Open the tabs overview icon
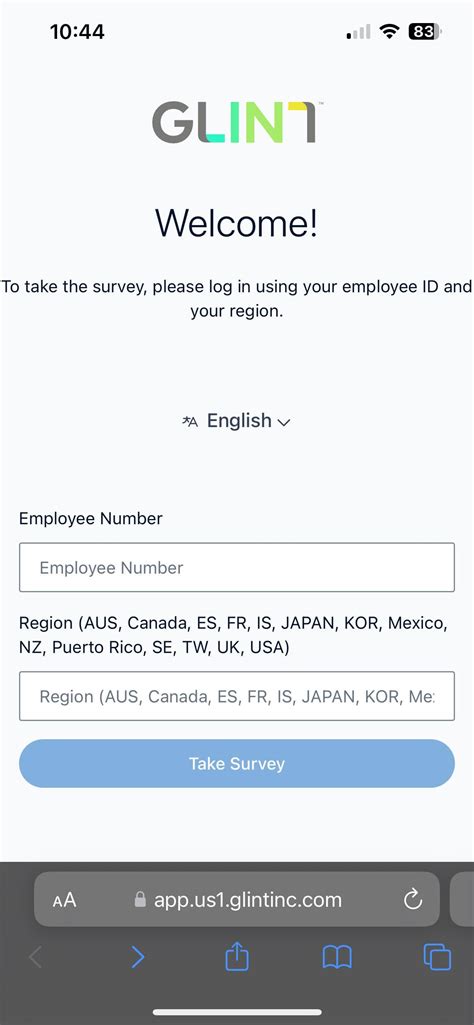474x1025 pixels. pos(437,957)
